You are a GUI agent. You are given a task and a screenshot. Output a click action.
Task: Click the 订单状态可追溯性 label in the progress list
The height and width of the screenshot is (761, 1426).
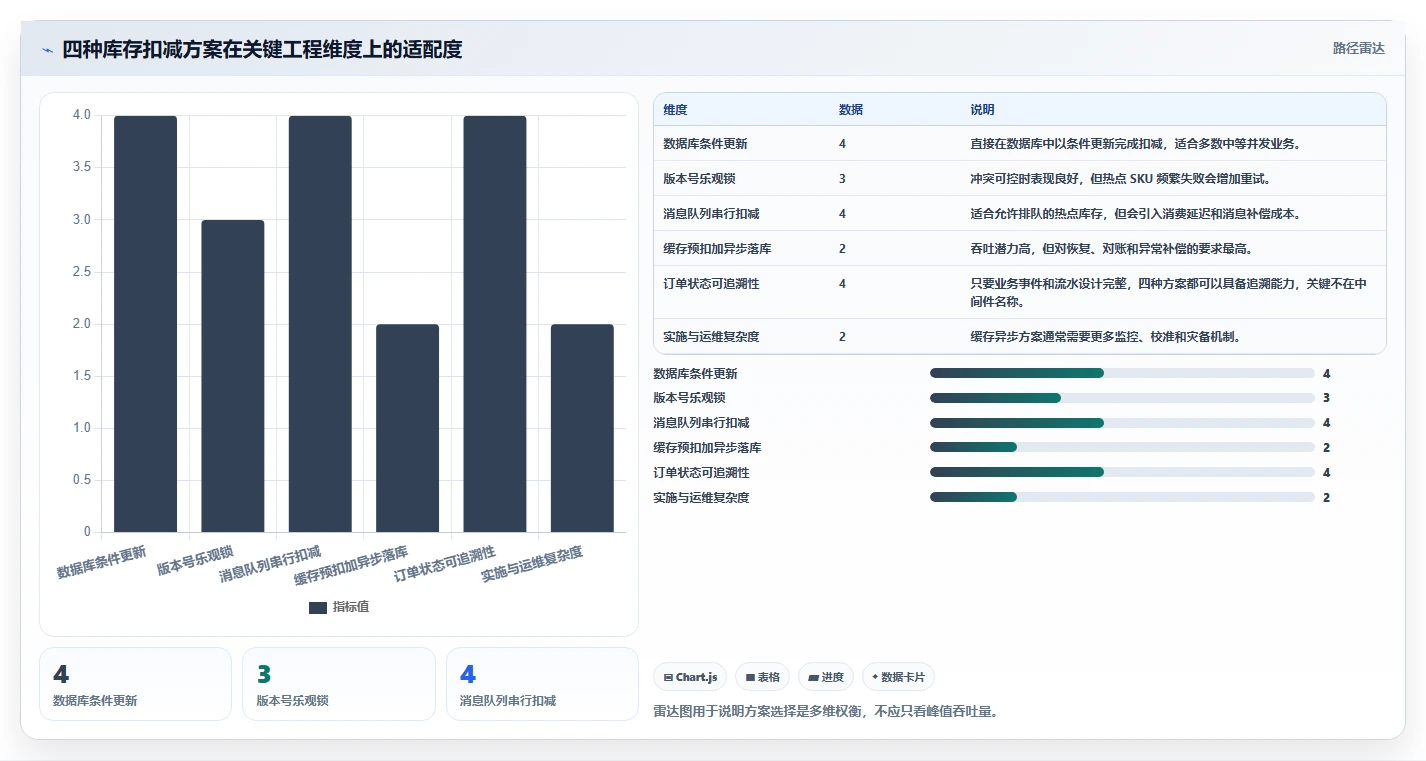(701, 472)
